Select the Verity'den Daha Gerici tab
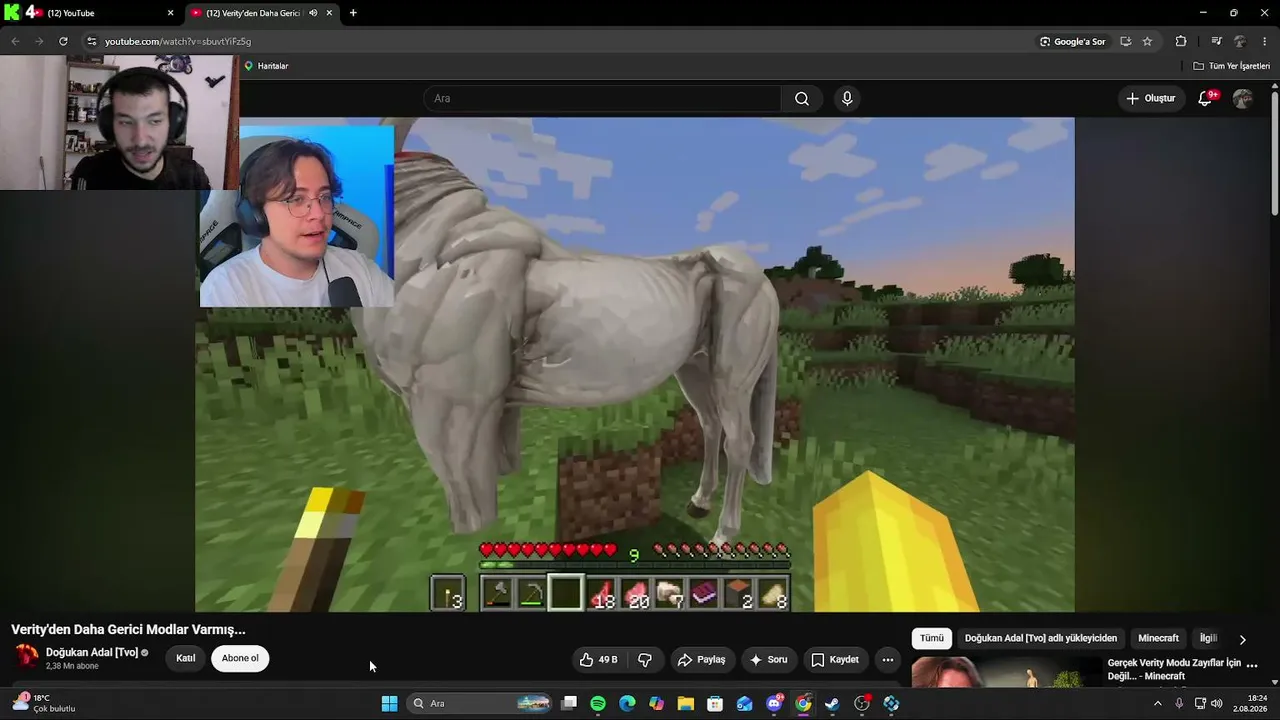Image resolution: width=1280 pixels, height=720 pixels. pyautogui.click(x=262, y=13)
